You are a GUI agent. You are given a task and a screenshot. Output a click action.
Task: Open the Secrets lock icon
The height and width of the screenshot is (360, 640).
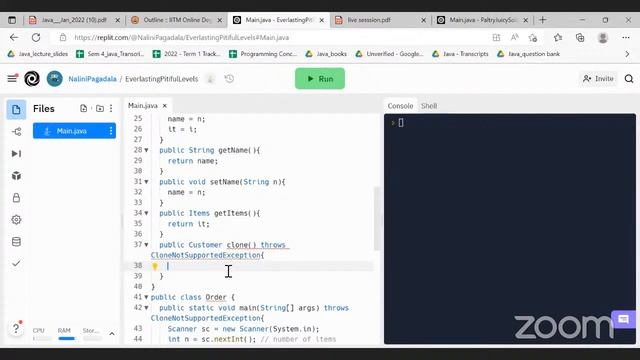16,198
